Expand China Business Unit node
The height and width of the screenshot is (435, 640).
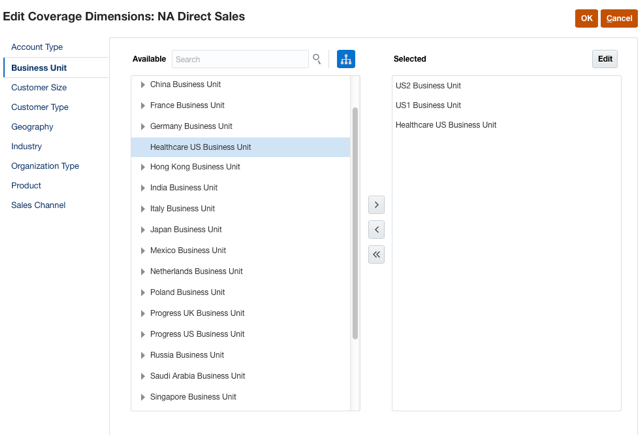click(x=143, y=85)
